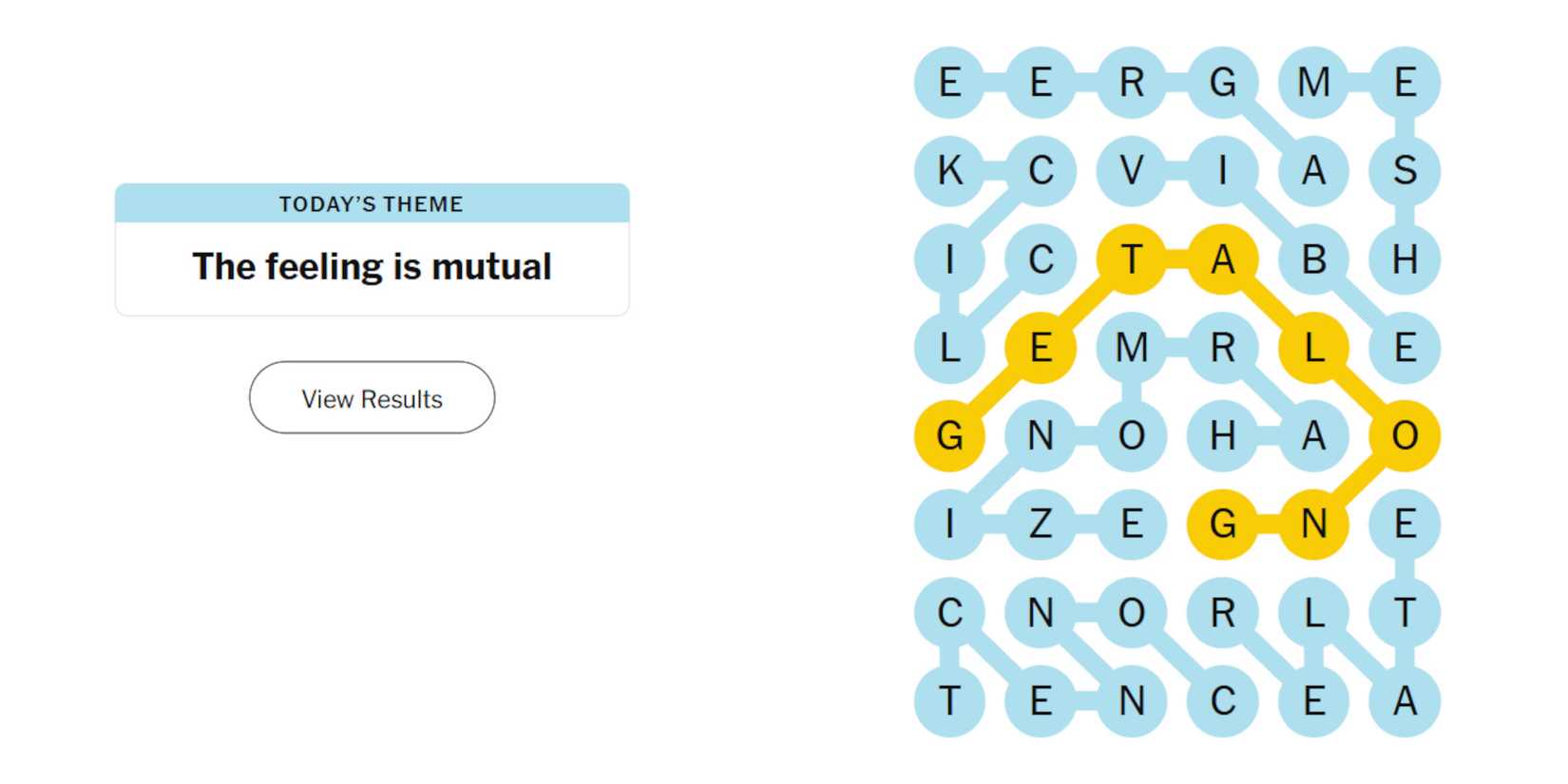Click the letter M in the top row
The width and height of the screenshot is (1568, 784).
coord(1313,83)
